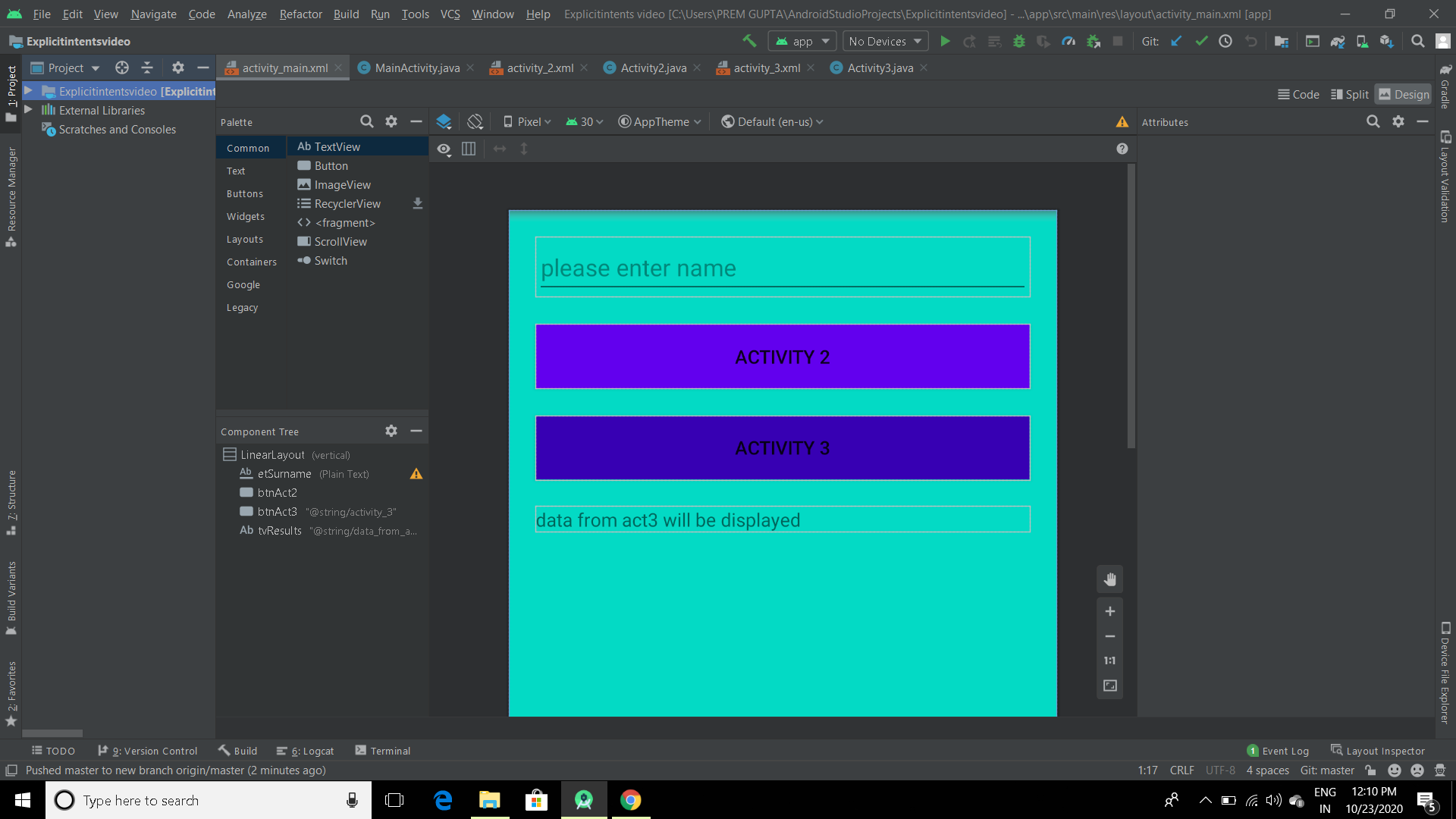This screenshot has height=819, width=1456.
Task: Set design zoom to 1:1
Action: (1109, 661)
